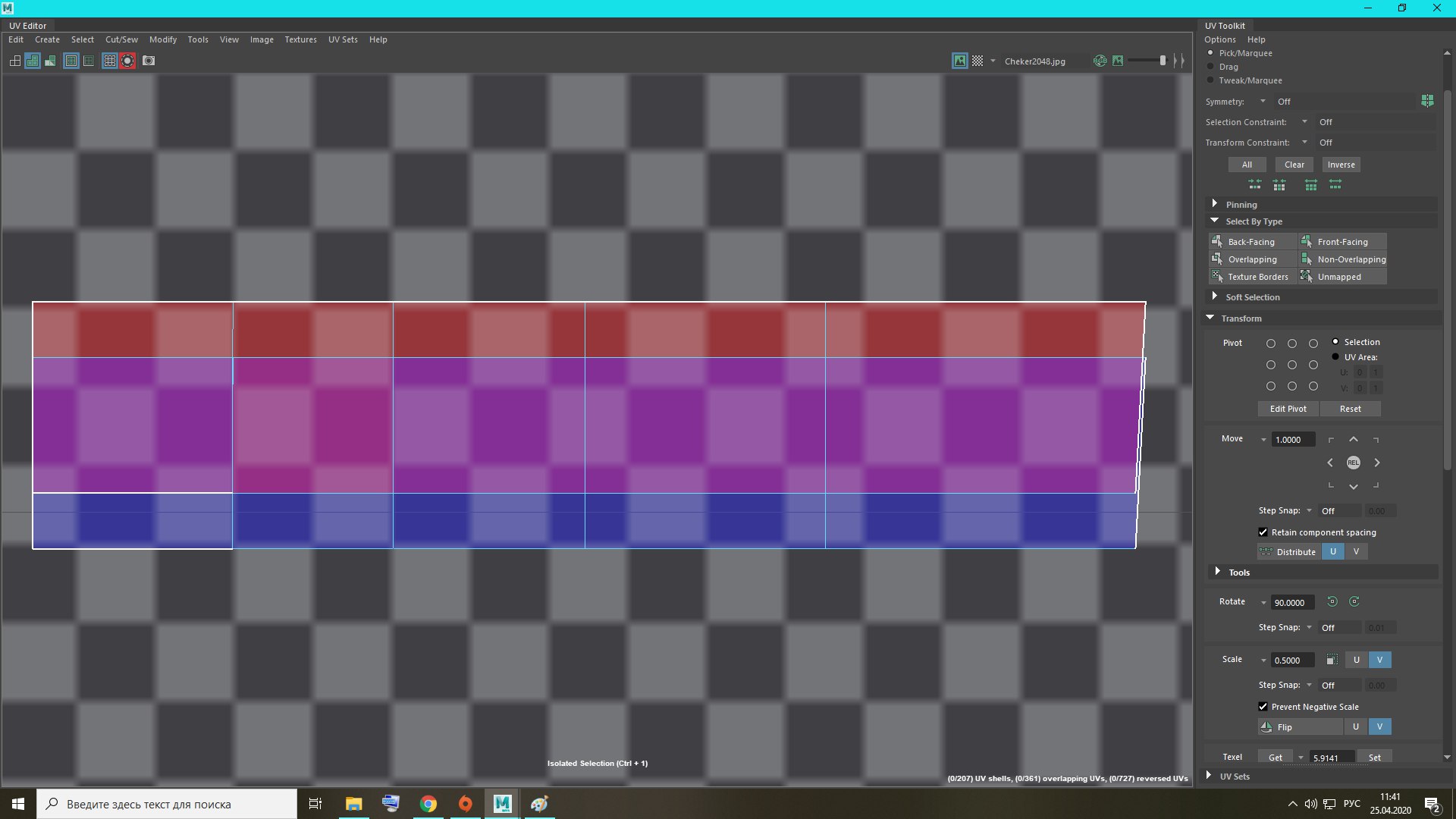Viewport: 1456px width, 819px height.
Task: Expand the Soft Selection section
Action: tap(1214, 297)
